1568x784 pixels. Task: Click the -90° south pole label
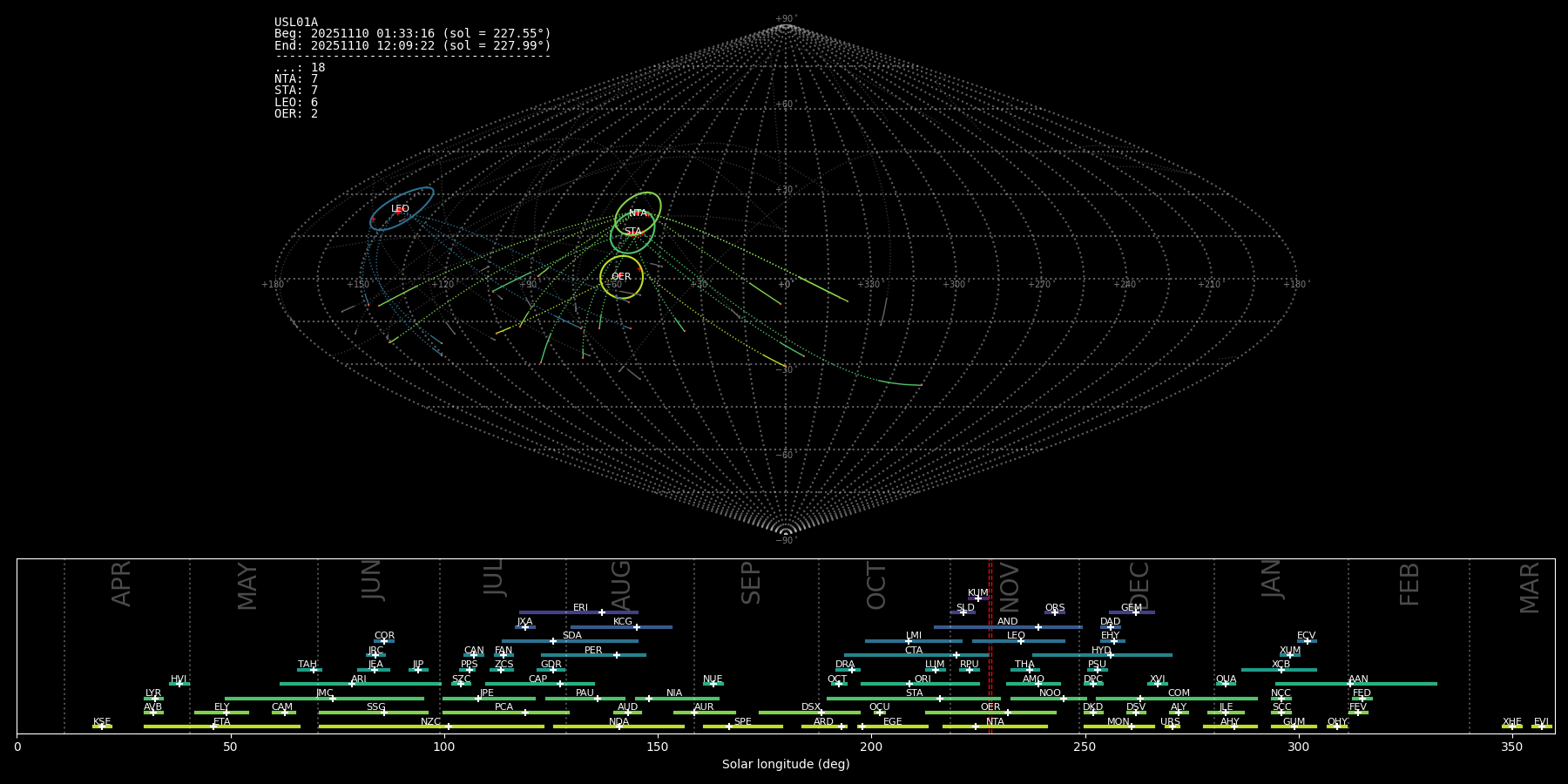pos(786,541)
